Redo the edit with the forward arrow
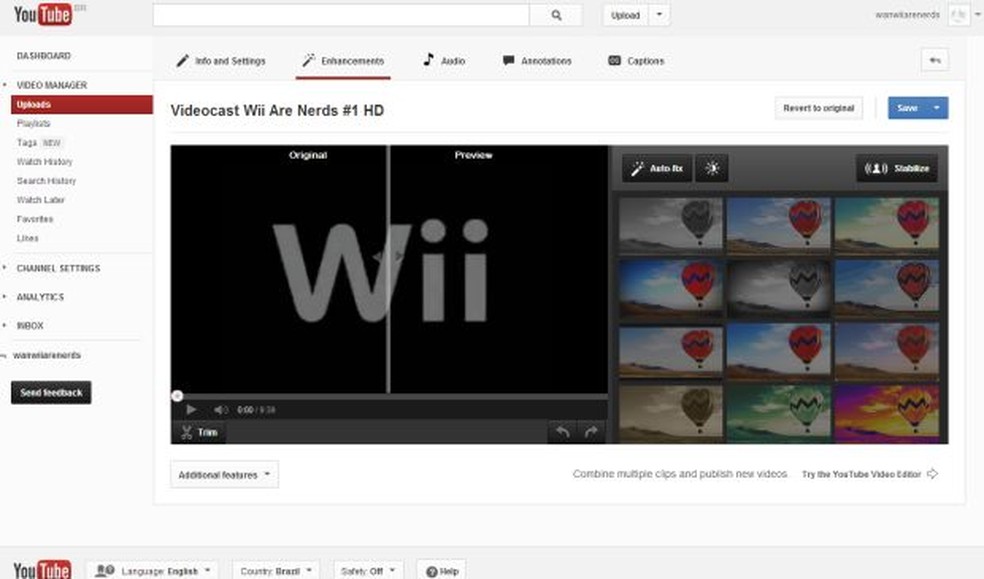This screenshot has height=579, width=984. coord(592,431)
